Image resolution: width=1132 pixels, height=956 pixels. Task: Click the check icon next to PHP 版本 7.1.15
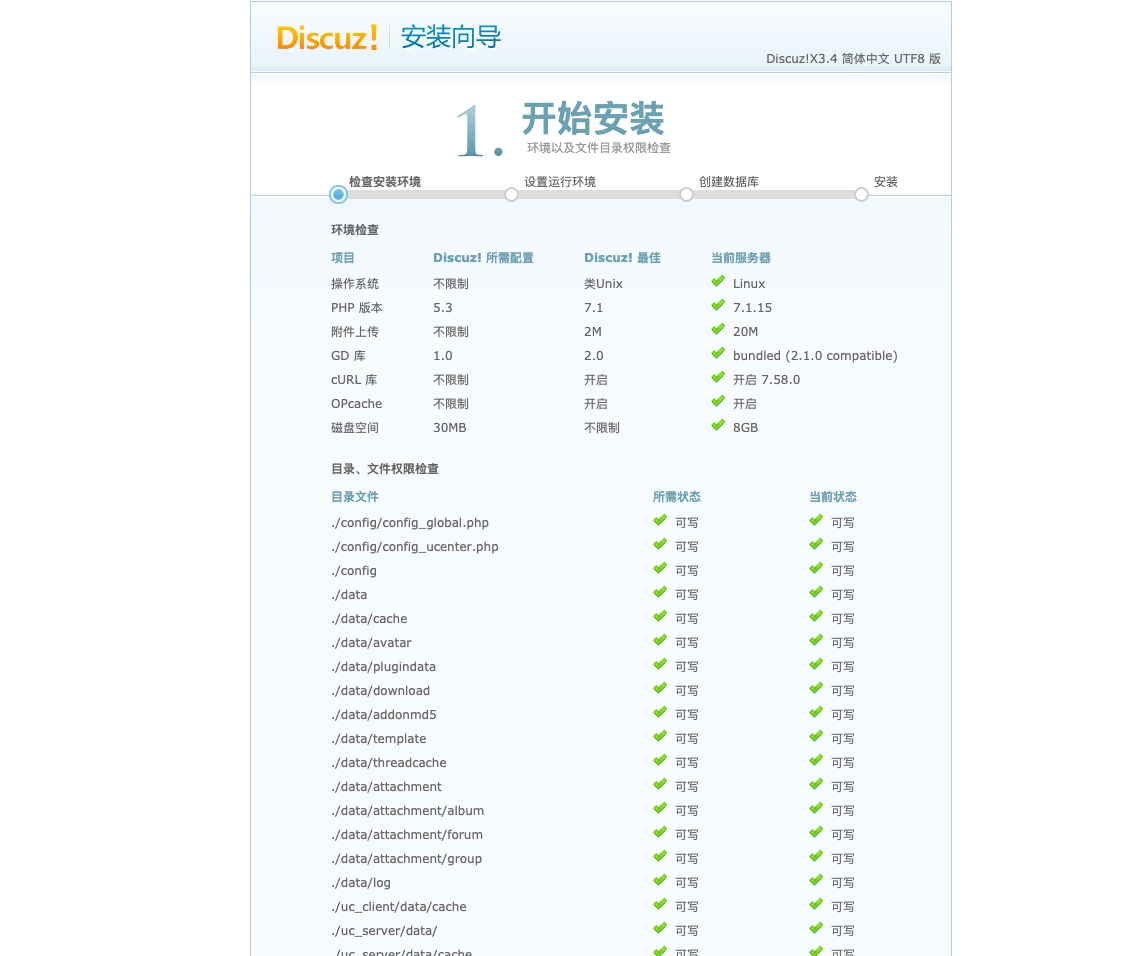coord(718,305)
